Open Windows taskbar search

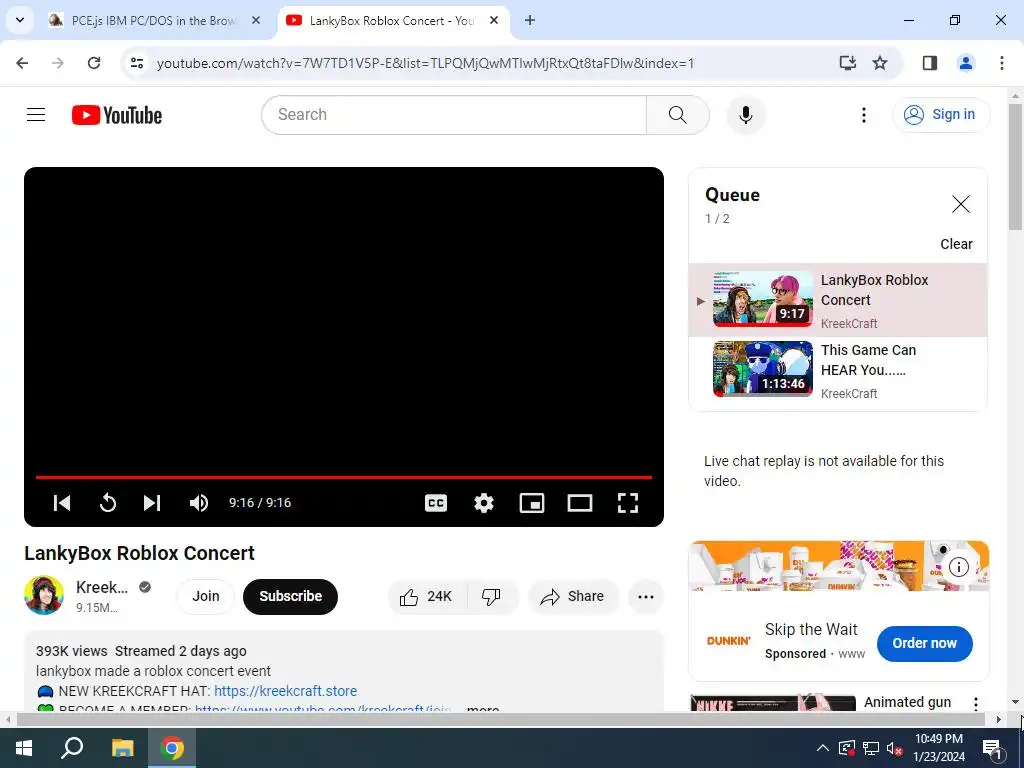pyautogui.click(x=72, y=748)
